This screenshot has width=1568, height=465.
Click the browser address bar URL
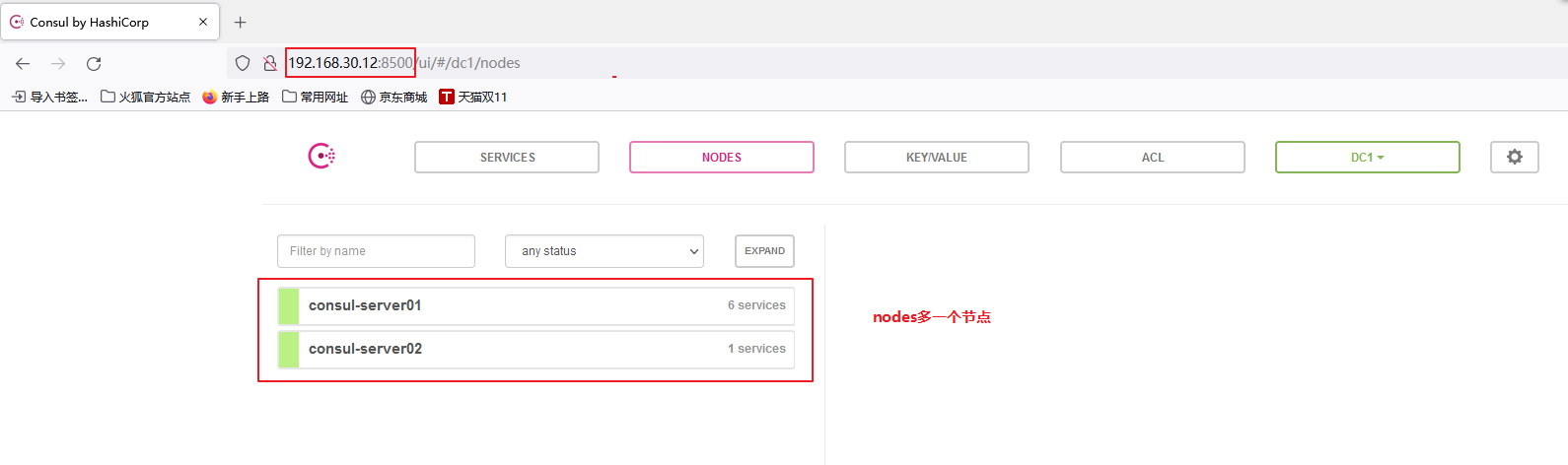tap(404, 63)
